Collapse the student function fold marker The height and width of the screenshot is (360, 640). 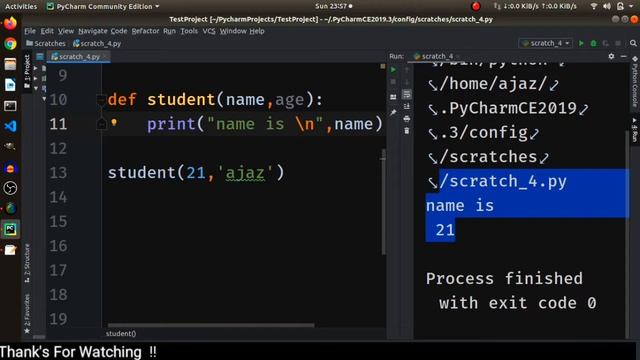point(101,99)
